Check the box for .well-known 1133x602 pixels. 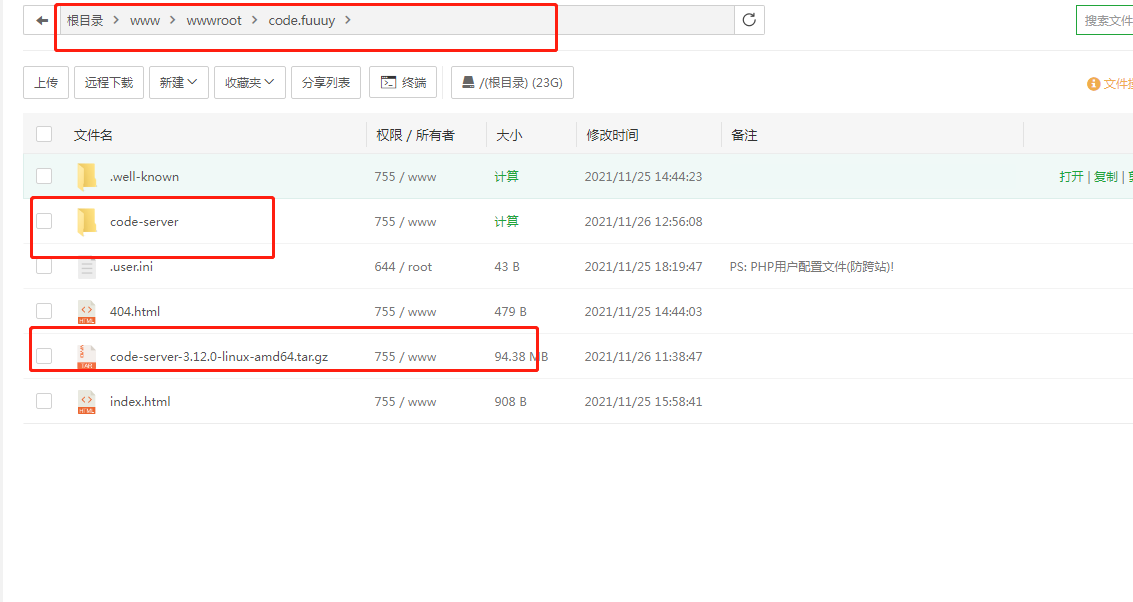click(44, 176)
